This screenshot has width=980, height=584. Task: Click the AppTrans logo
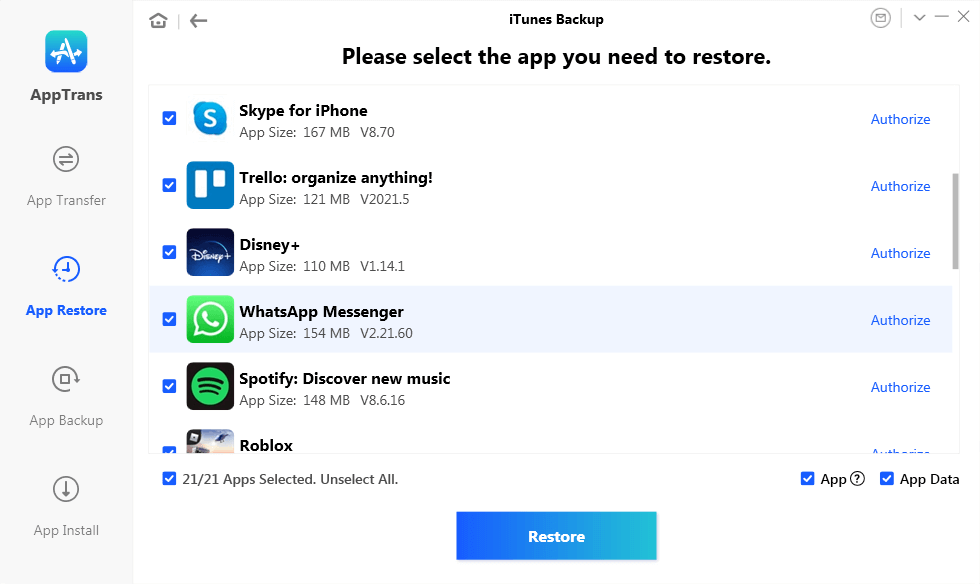coord(66,51)
